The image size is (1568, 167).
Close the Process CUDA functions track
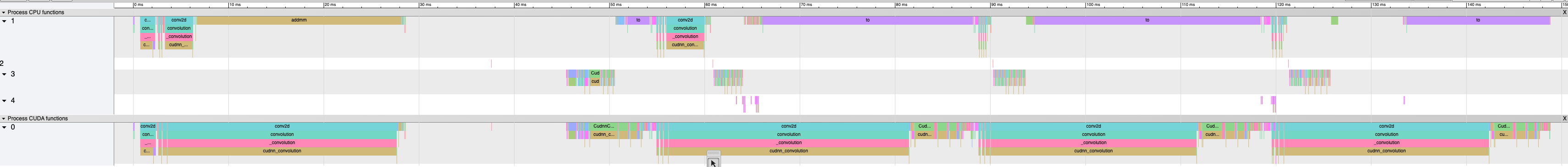pyautogui.click(x=1564, y=119)
